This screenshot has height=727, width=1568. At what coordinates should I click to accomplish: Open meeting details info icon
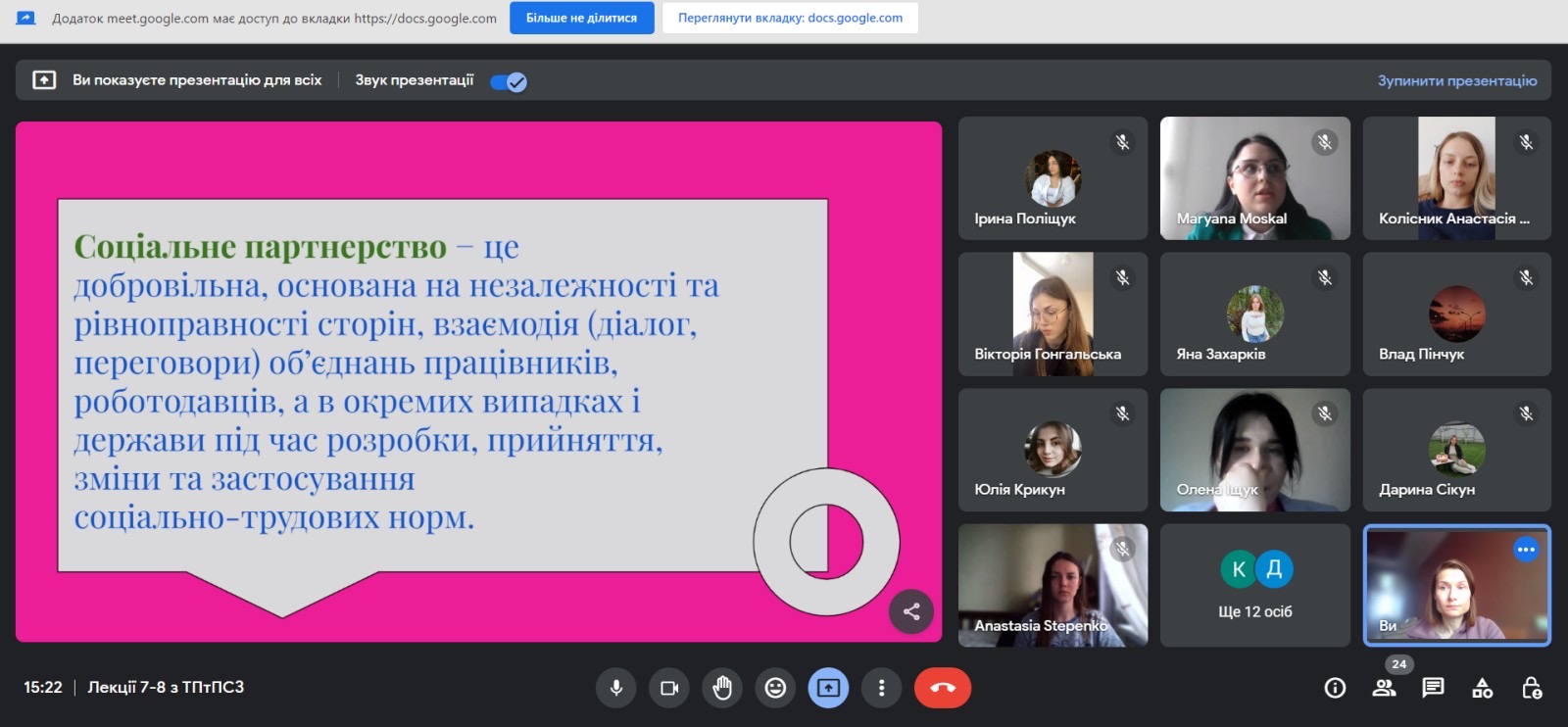point(1335,688)
